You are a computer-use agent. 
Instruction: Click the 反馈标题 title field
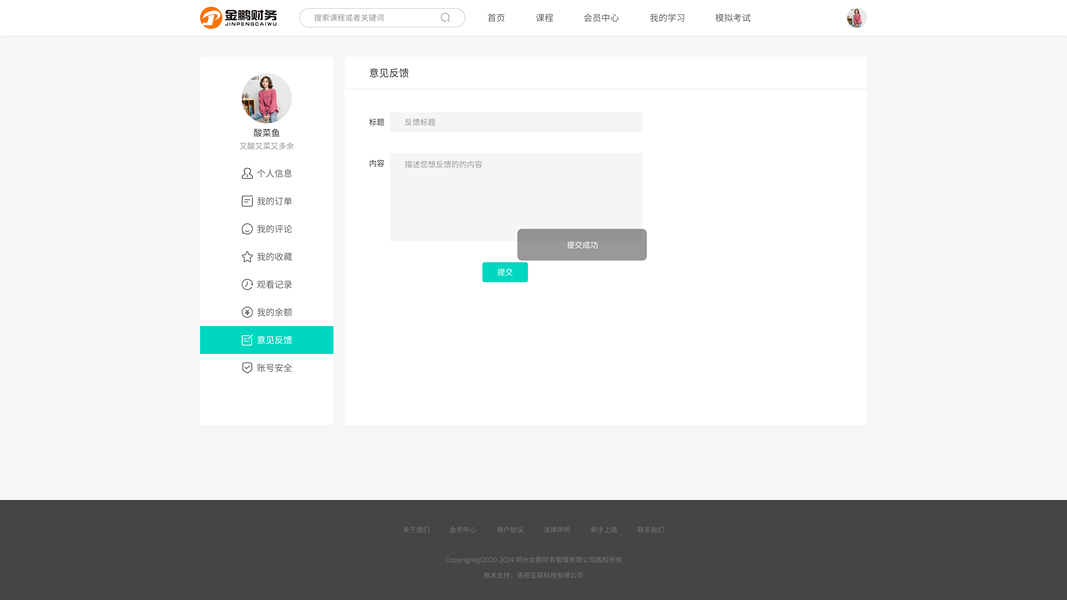pos(516,122)
